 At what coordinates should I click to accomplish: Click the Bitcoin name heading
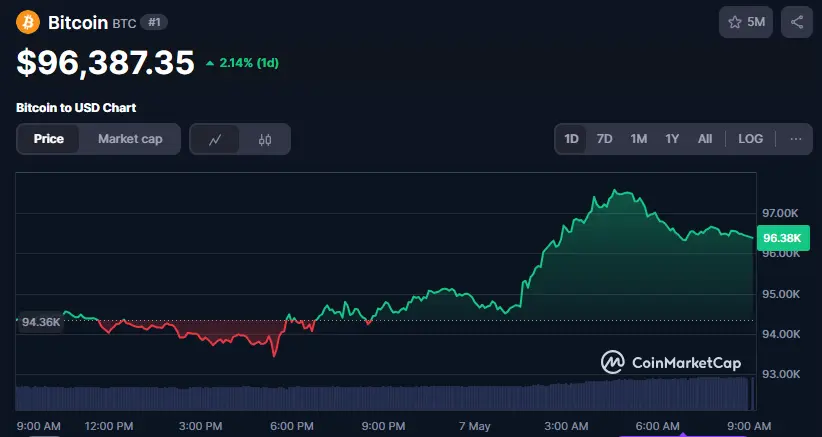pos(78,23)
